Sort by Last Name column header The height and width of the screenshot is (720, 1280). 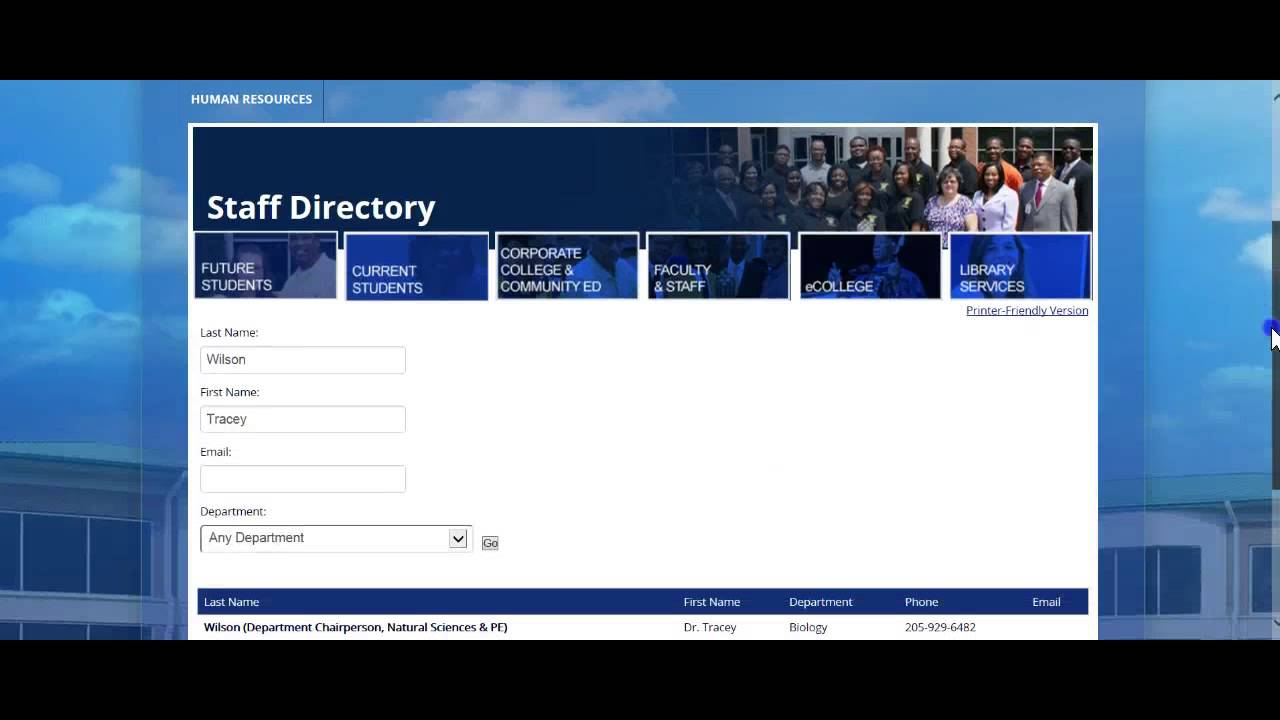tap(231, 602)
